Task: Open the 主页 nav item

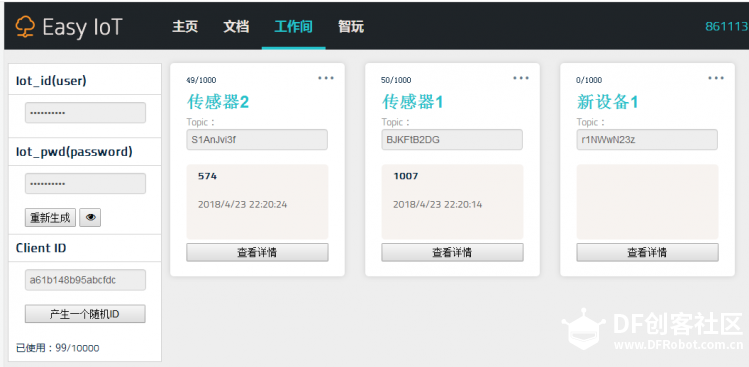Action: point(185,27)
